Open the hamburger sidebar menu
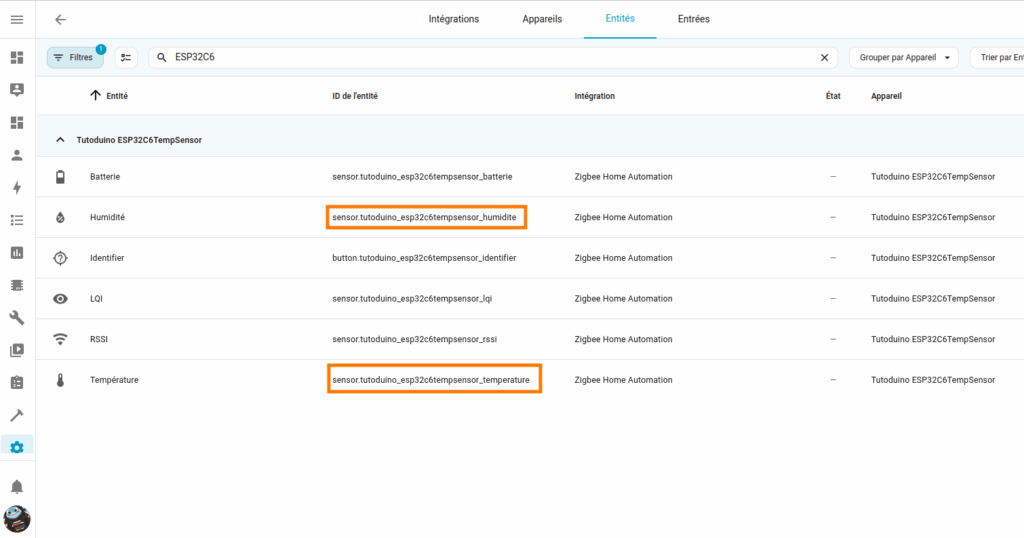 (x=17, y=20)
